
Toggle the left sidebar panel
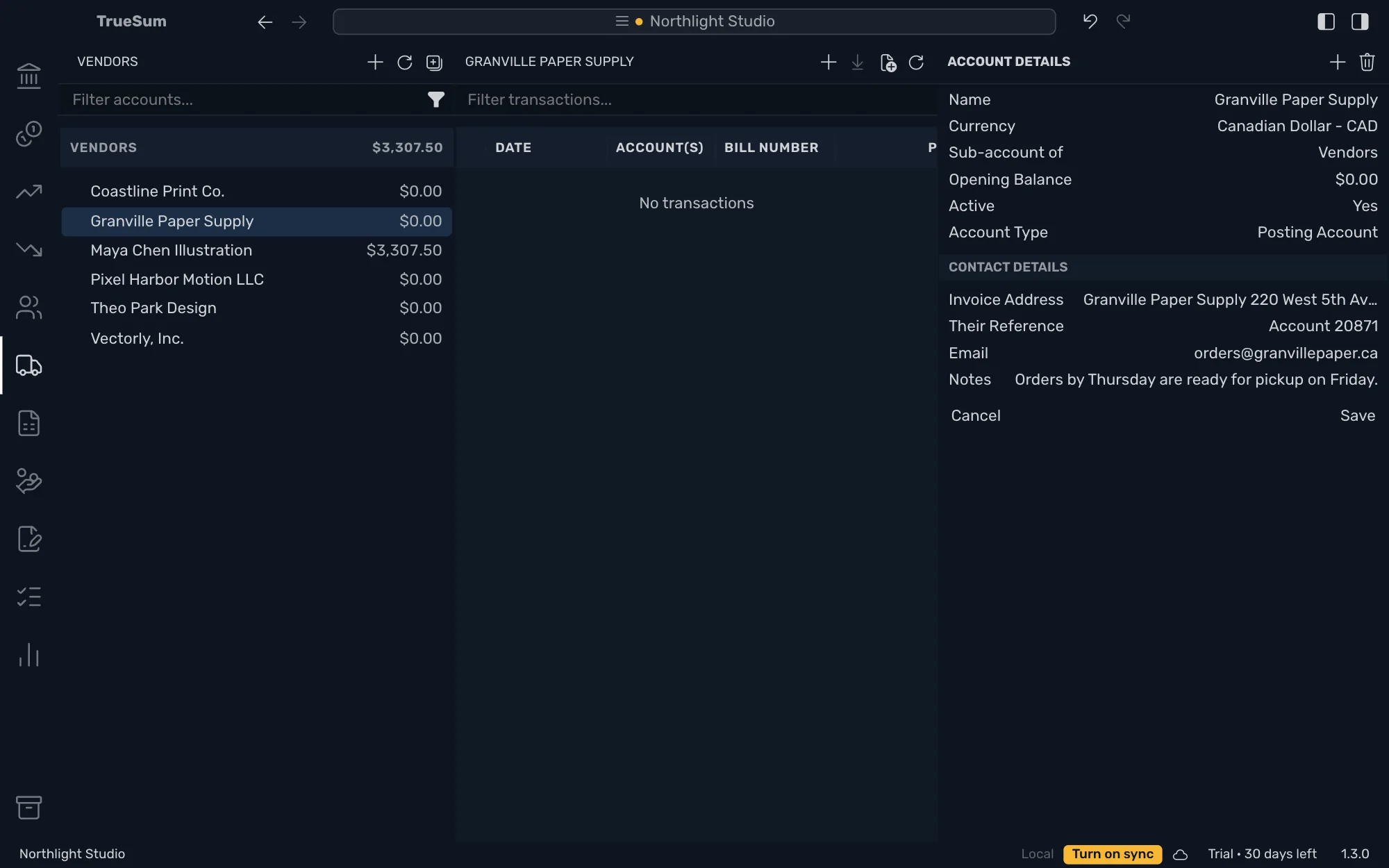click(1326, 22)
